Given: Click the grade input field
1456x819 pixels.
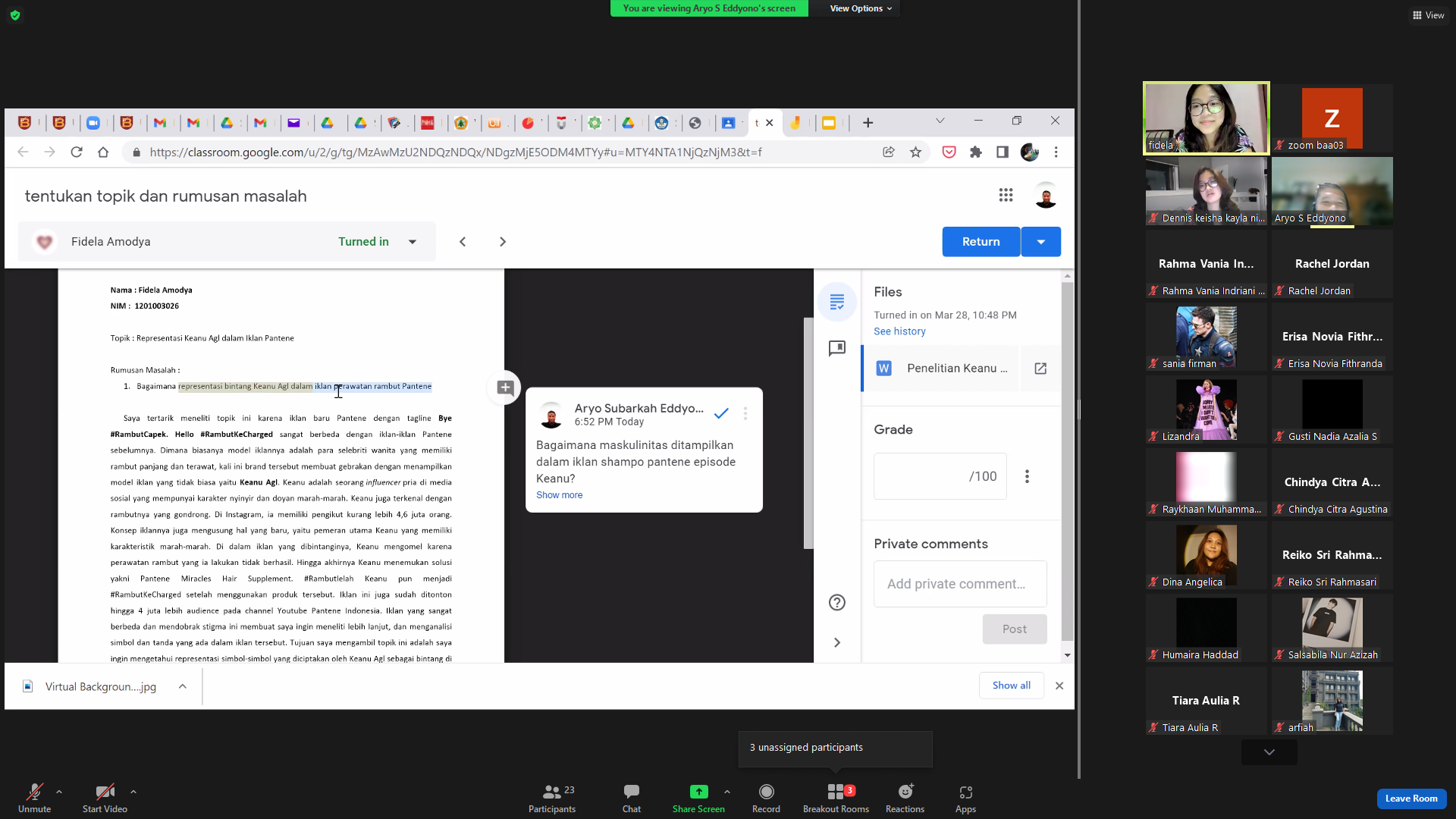Looking at the screenshot, I should pos(940,476).
